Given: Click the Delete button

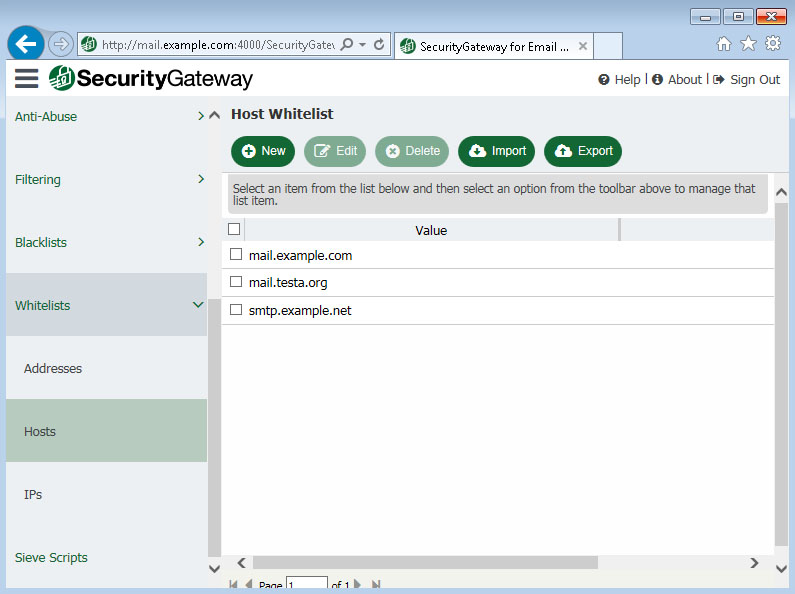Looking at the screenshot, I should pos(412,151).
